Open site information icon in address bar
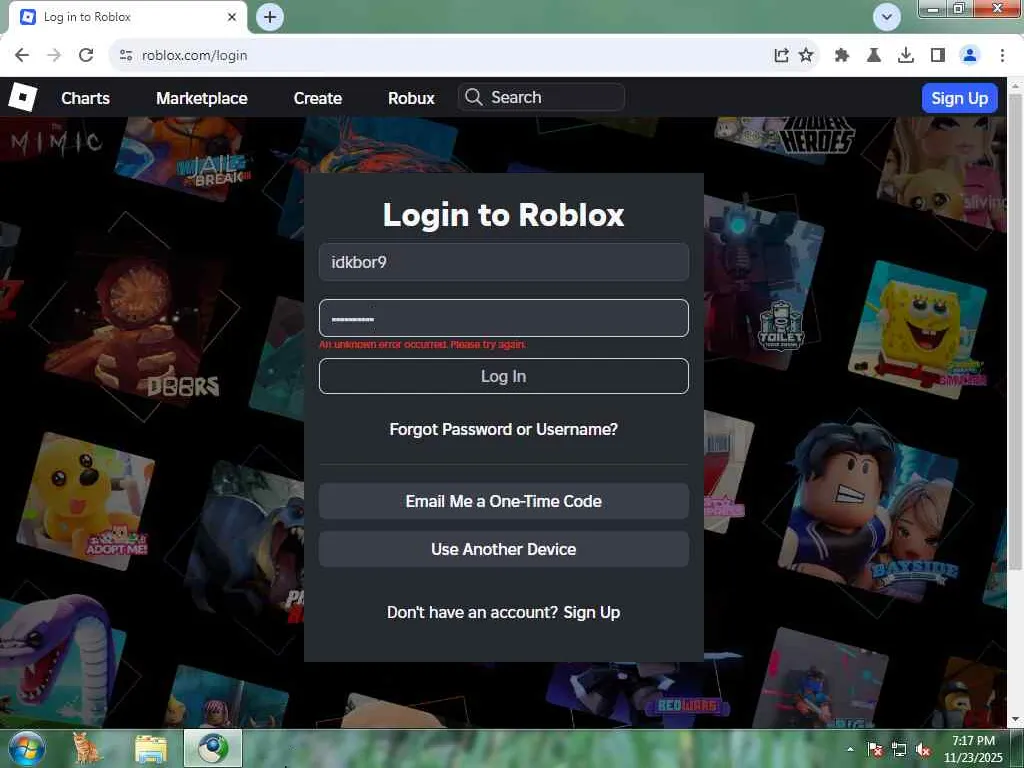 point(126,56)
